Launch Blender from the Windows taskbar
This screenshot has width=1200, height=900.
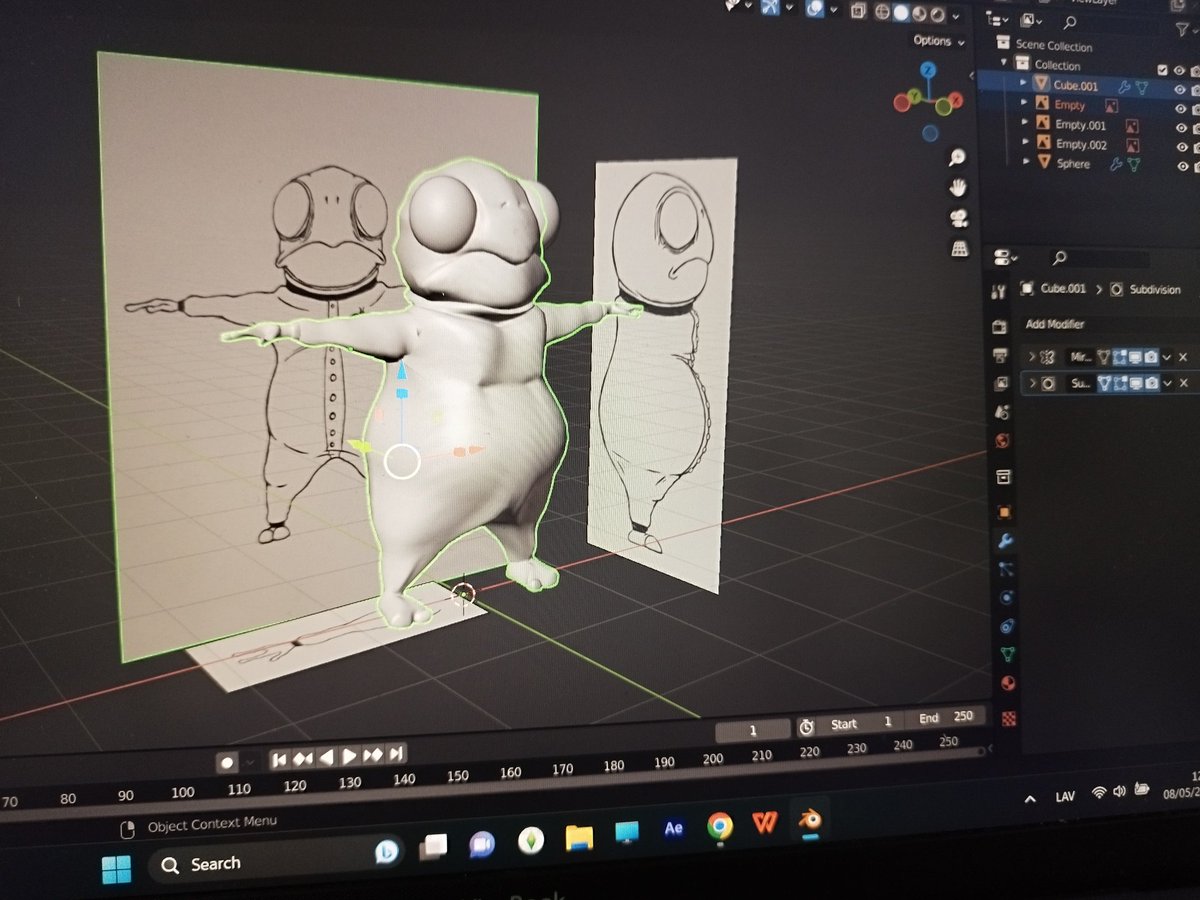coord(811,821)
